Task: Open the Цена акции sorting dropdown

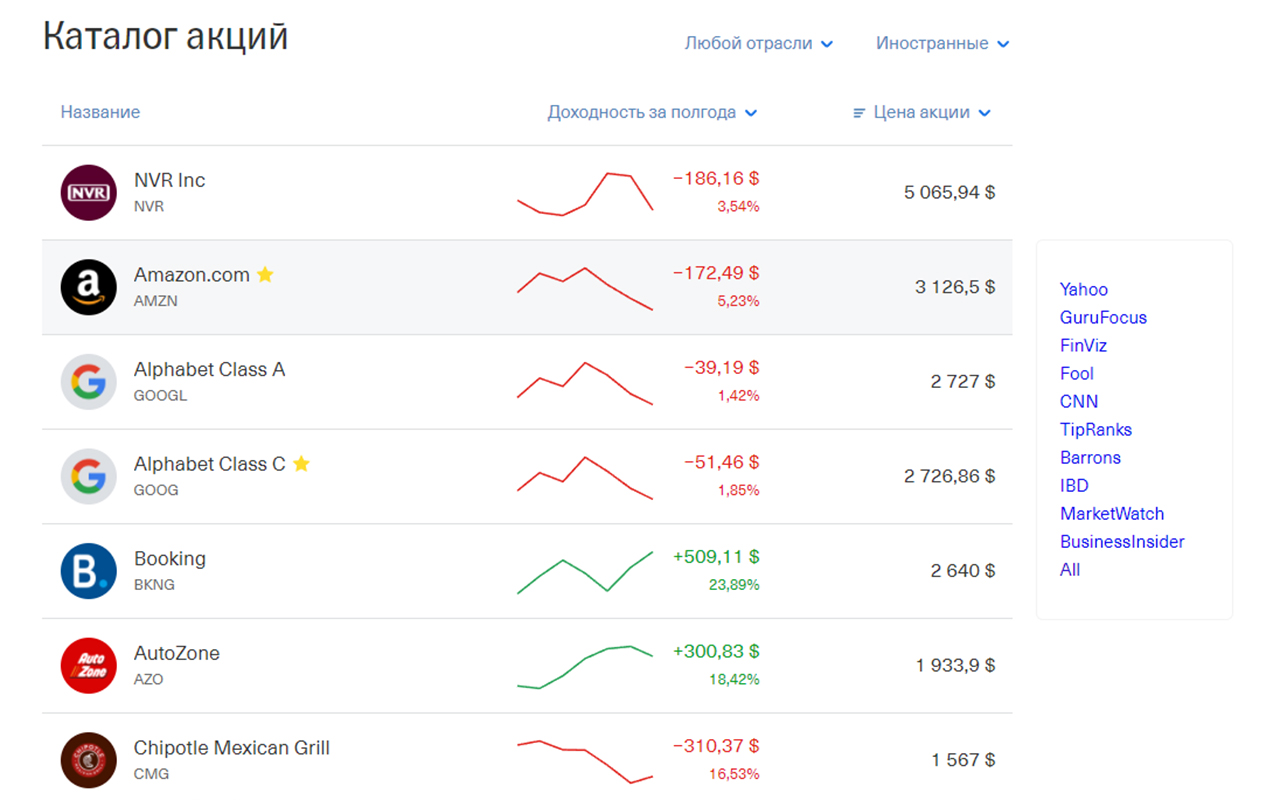Action: coord(932,112)
